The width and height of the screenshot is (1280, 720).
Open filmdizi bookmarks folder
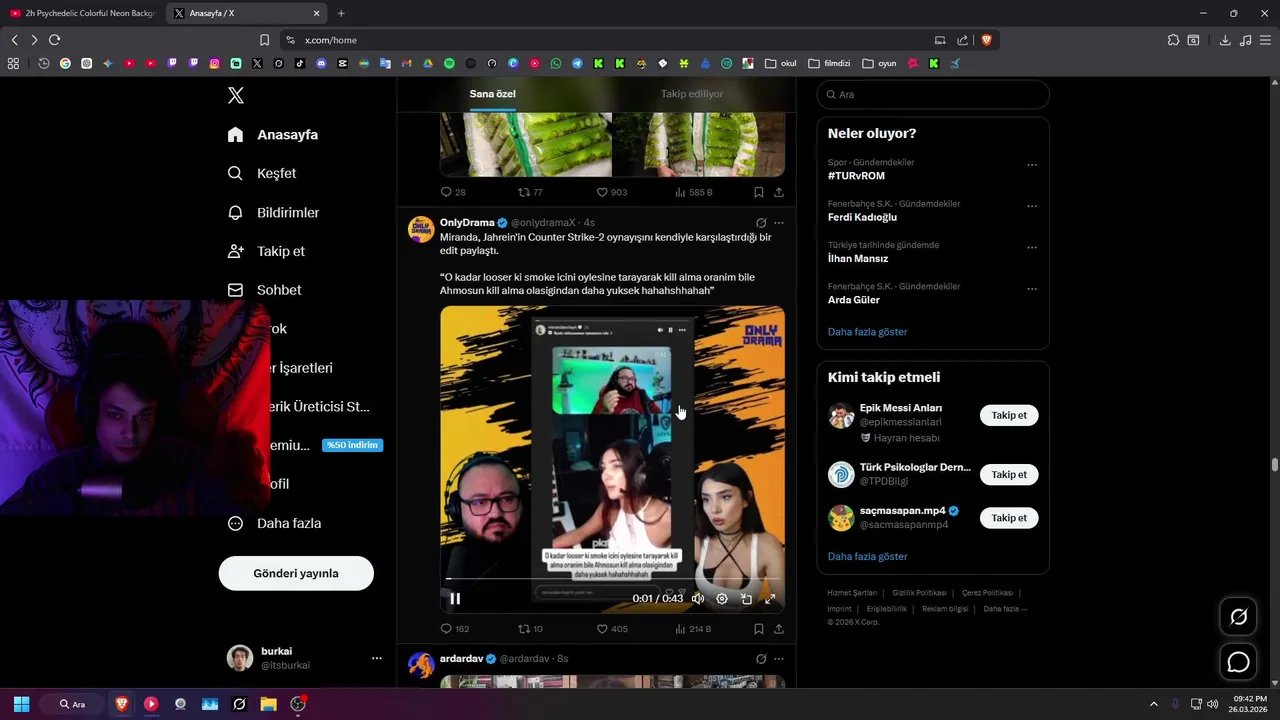pos(829,63)
